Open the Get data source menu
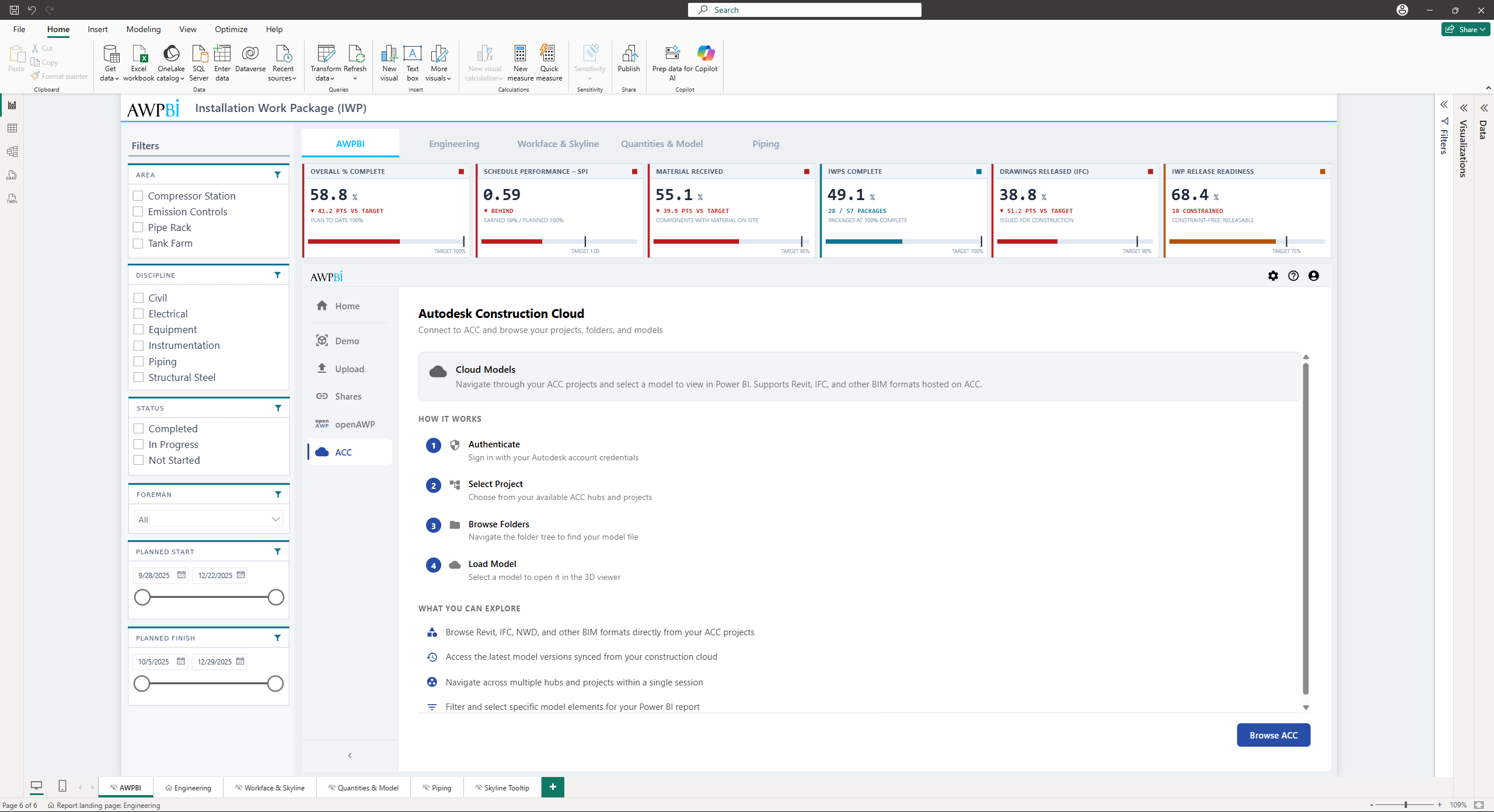 (110, 63)
